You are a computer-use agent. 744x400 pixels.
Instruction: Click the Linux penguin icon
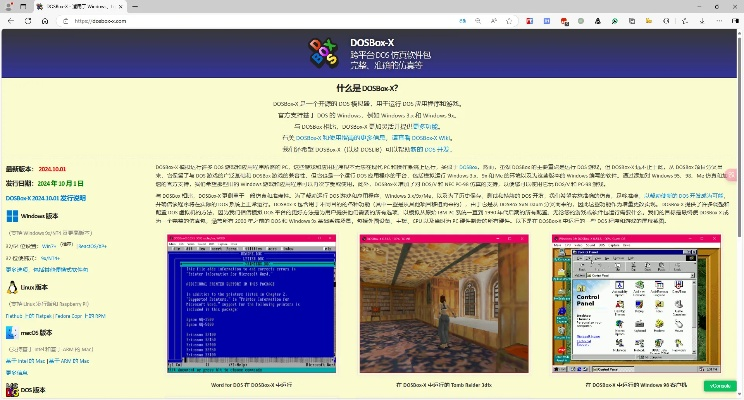point(12,287)
